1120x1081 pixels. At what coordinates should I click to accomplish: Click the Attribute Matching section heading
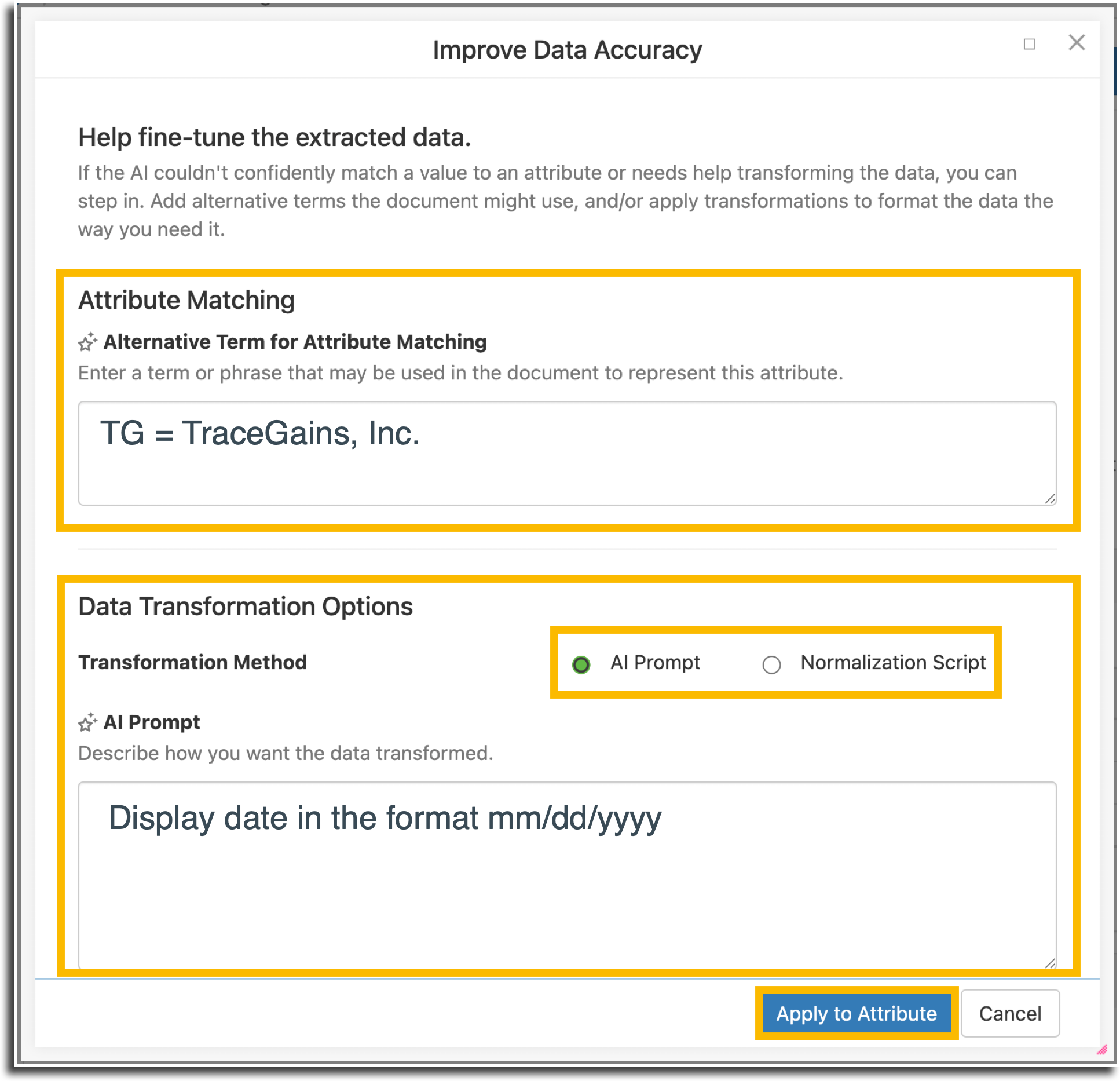coord(186,300)
